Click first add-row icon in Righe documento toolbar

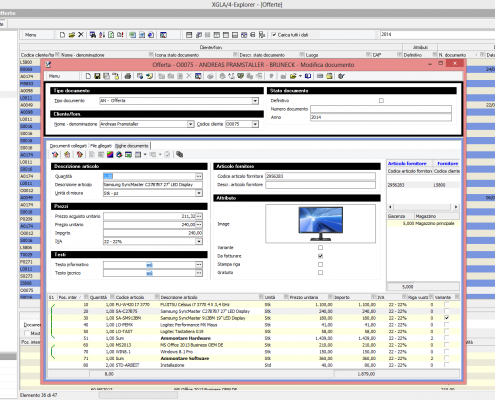(55, 154)
